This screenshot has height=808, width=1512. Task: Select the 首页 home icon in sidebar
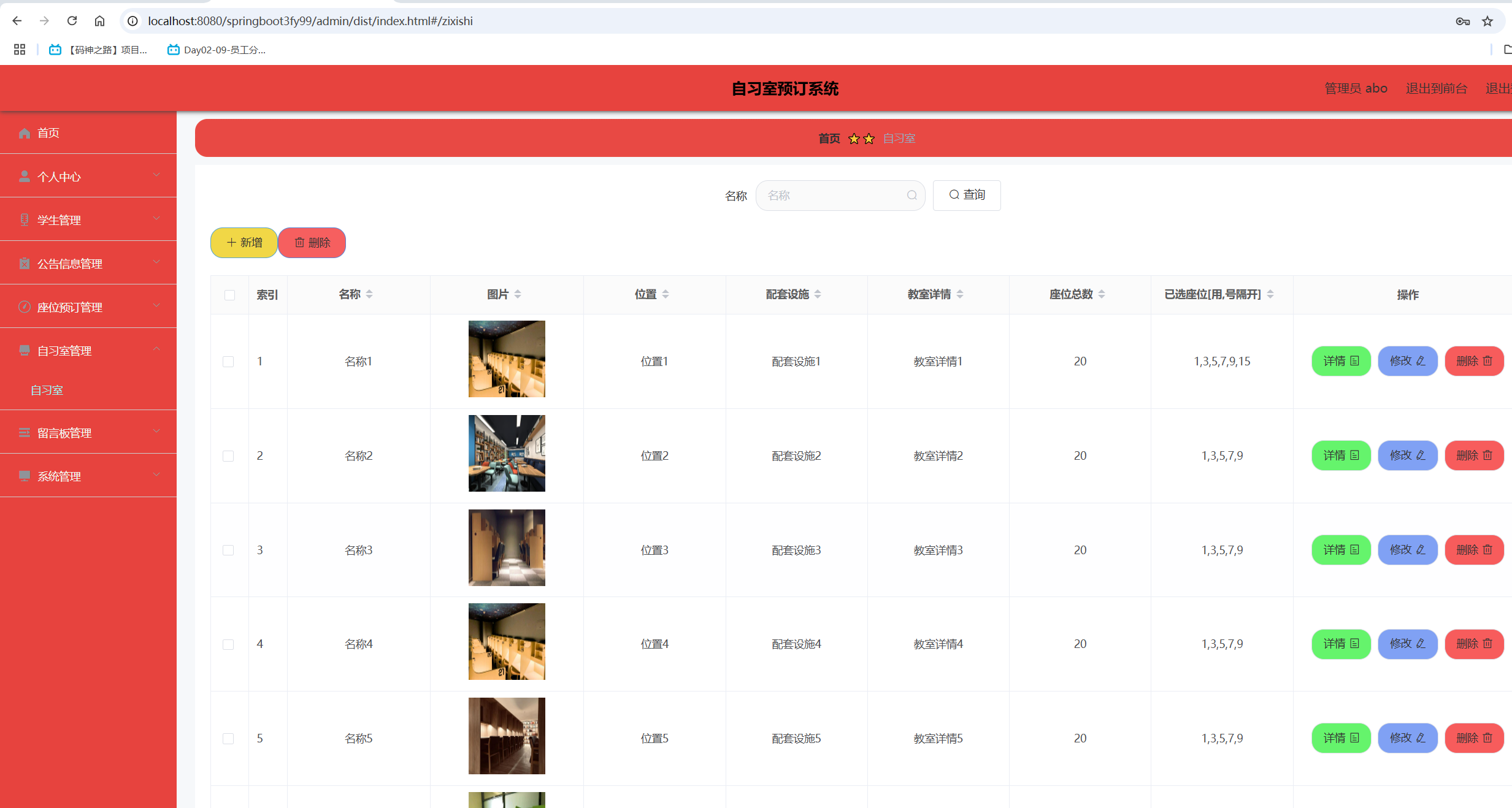point(25,133)
